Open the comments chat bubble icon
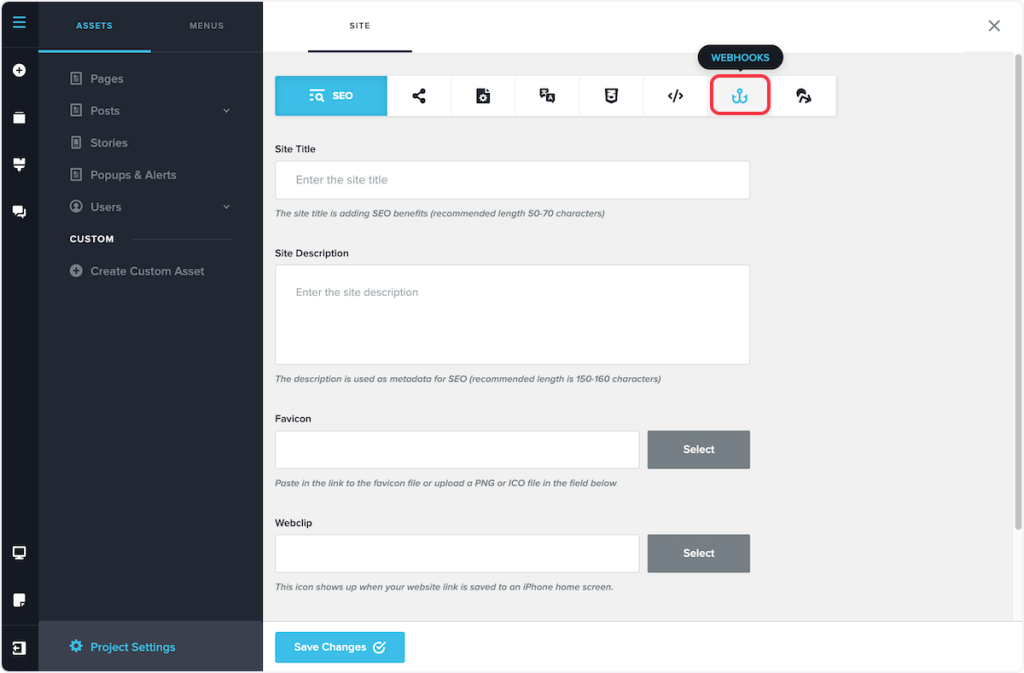Image resolution: width=1024 pixels, height=673 pixels. tap(19, 212)
